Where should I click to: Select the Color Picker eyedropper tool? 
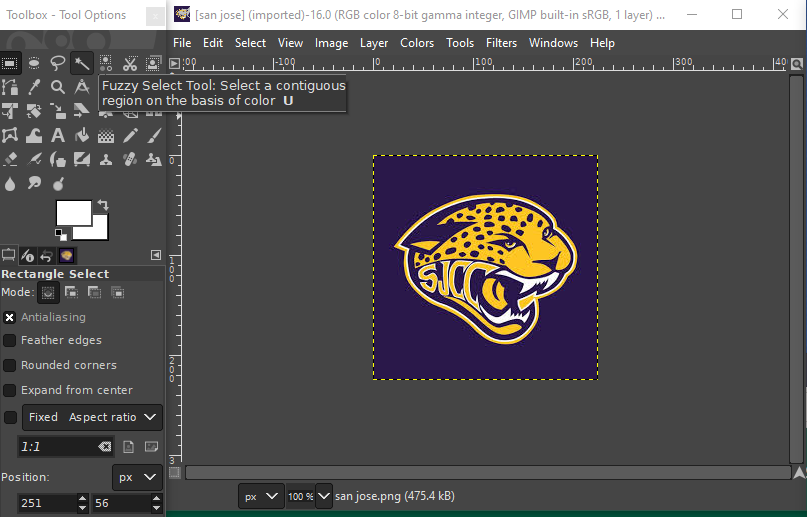pyautogui.click(x=34, y=87)
